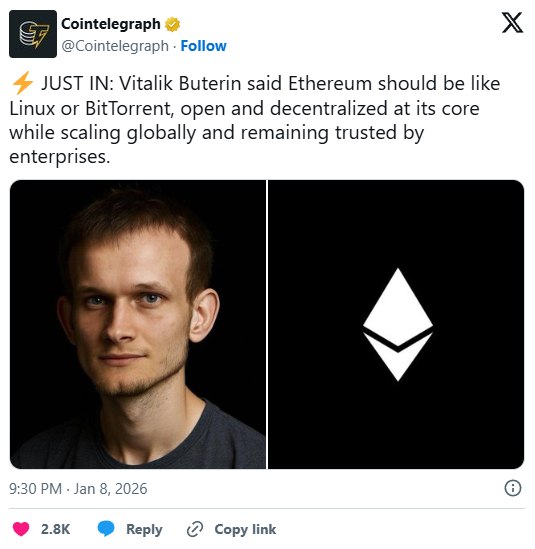This screenshot has width=535, height=549.
Task: Follow the Cointelegraph account
Action: coord(203,46)
